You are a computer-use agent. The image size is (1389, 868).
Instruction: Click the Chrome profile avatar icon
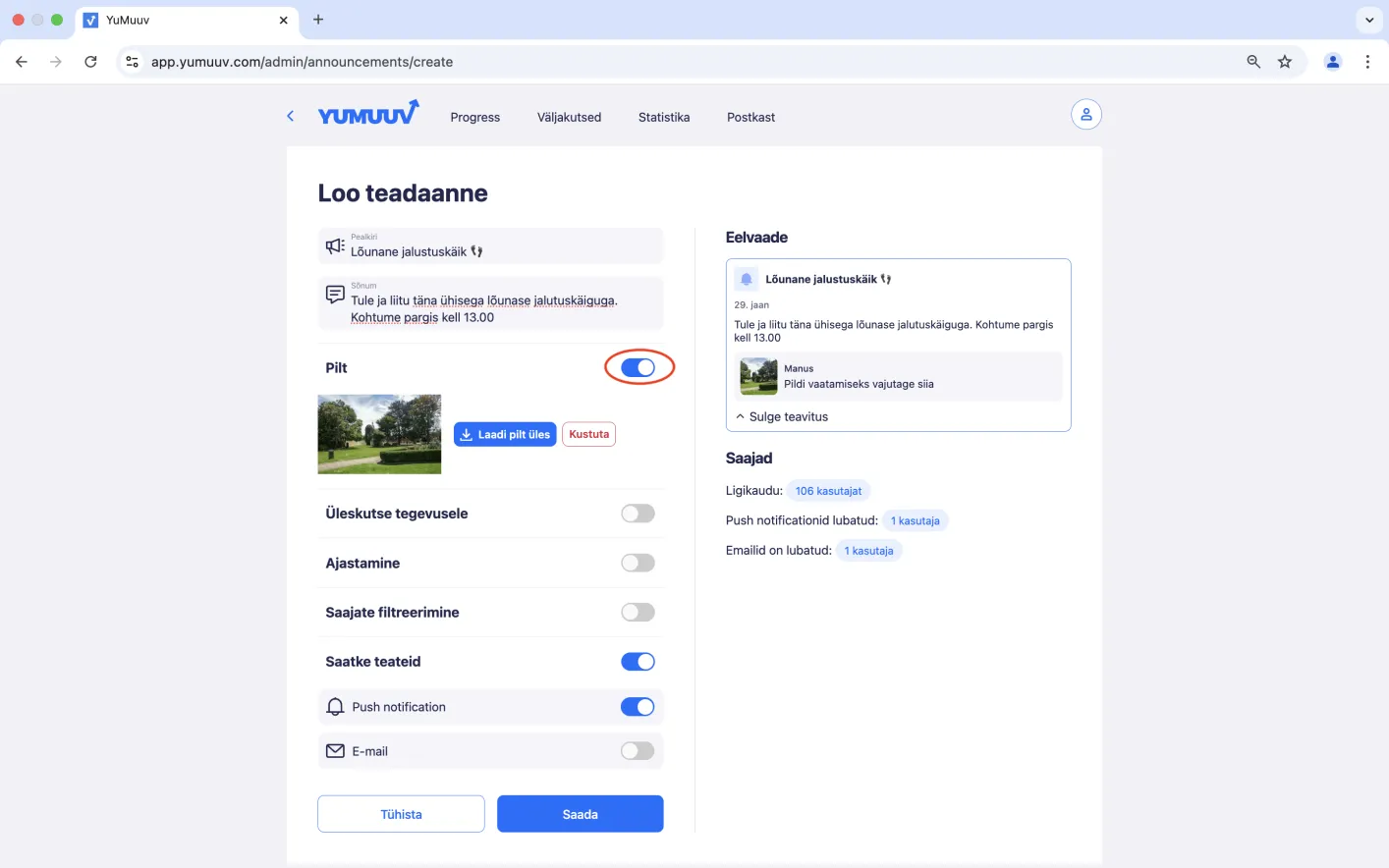click(1333, 62)
